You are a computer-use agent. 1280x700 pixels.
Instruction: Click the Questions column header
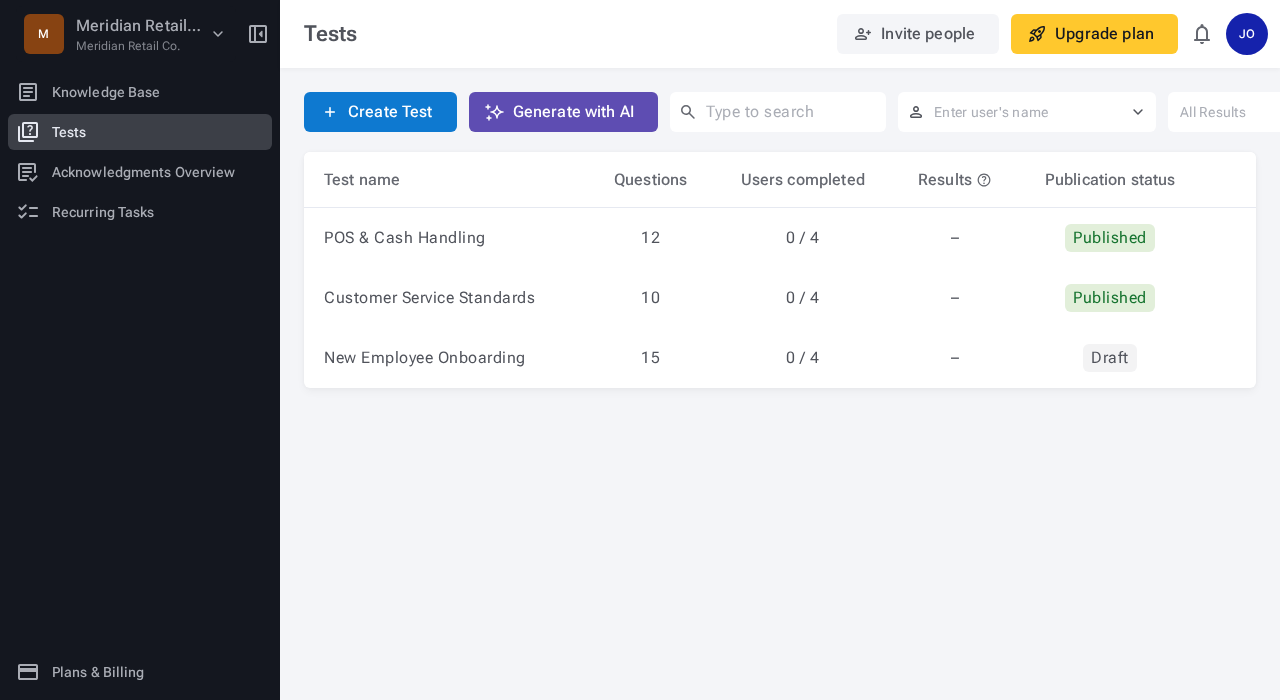650,180
